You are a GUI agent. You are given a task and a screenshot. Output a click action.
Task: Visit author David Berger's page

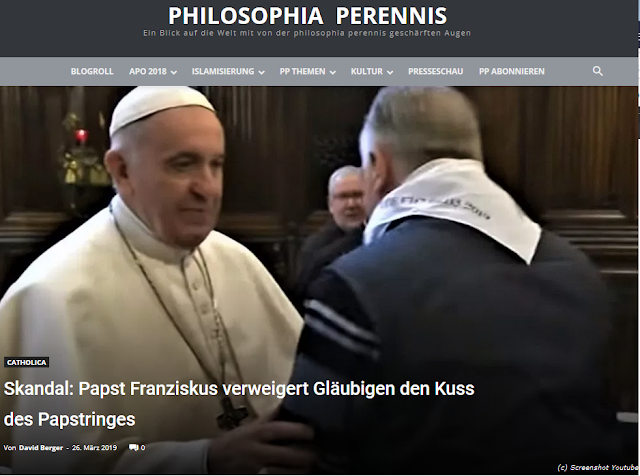pos(41,447)
